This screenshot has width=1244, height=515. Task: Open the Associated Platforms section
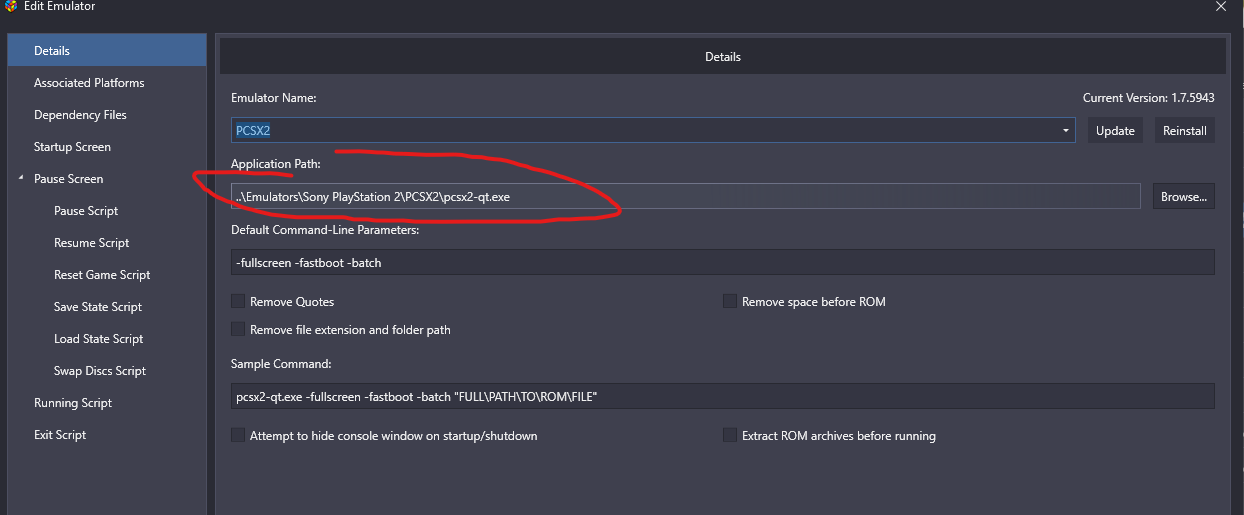89,83
